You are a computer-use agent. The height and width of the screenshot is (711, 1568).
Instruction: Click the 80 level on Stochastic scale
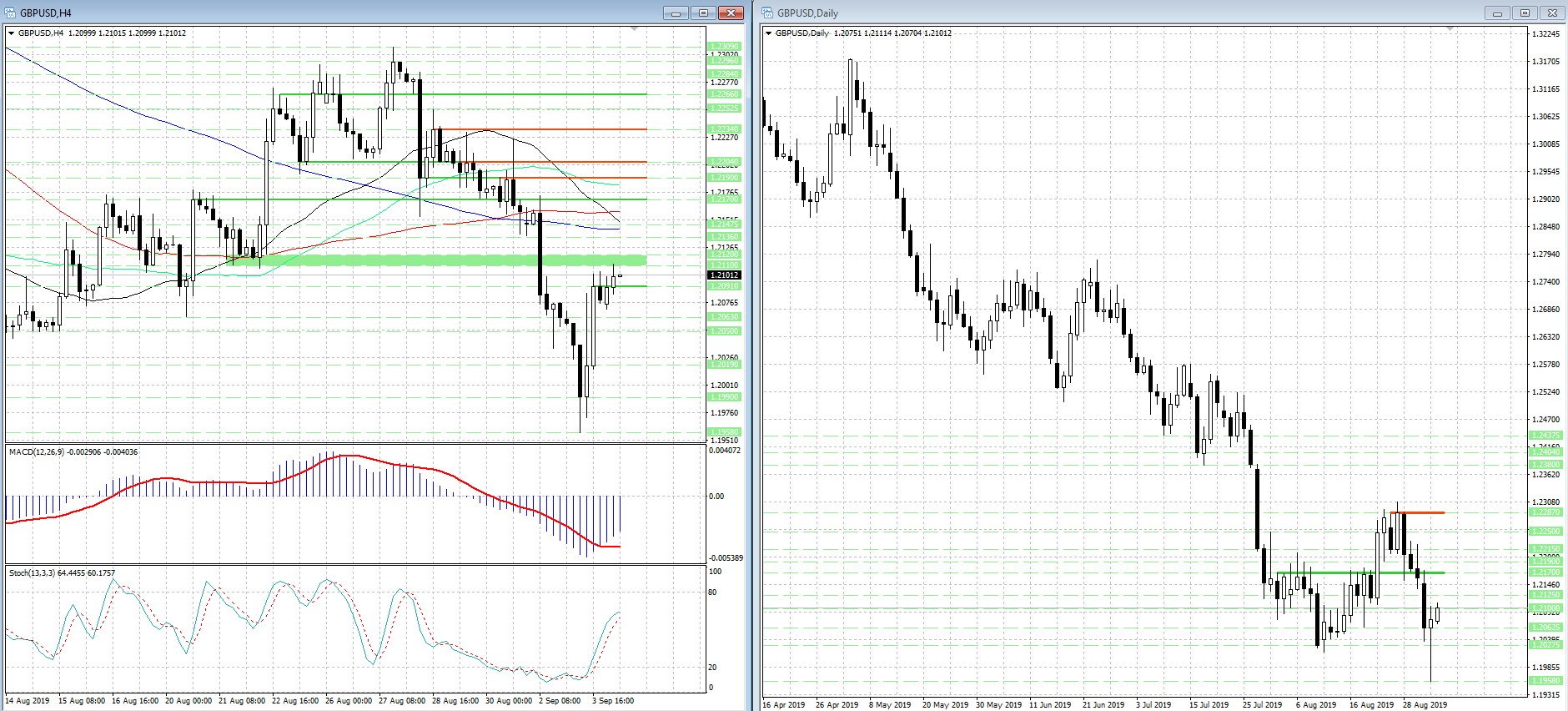tap(712, 592)
